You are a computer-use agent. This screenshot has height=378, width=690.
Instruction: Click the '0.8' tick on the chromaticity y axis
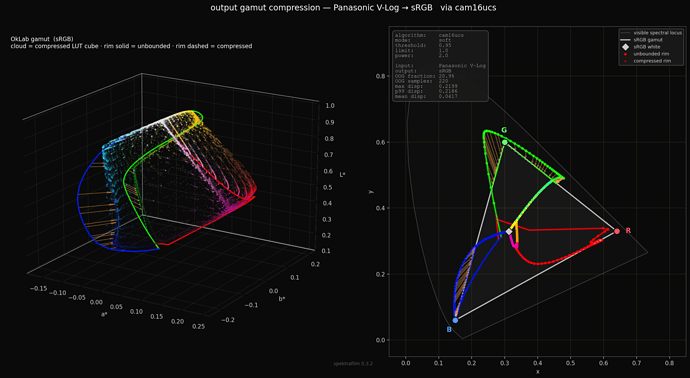point(381,76)
